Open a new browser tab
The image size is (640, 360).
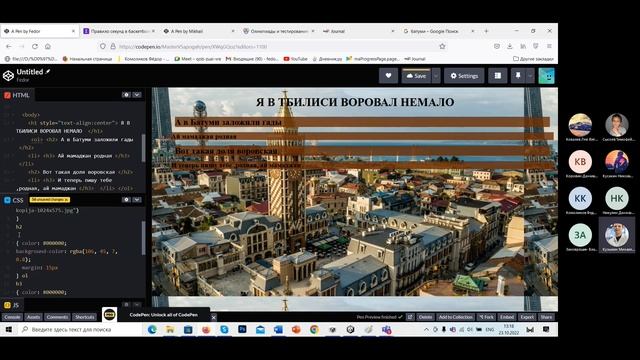pos(486,31)
